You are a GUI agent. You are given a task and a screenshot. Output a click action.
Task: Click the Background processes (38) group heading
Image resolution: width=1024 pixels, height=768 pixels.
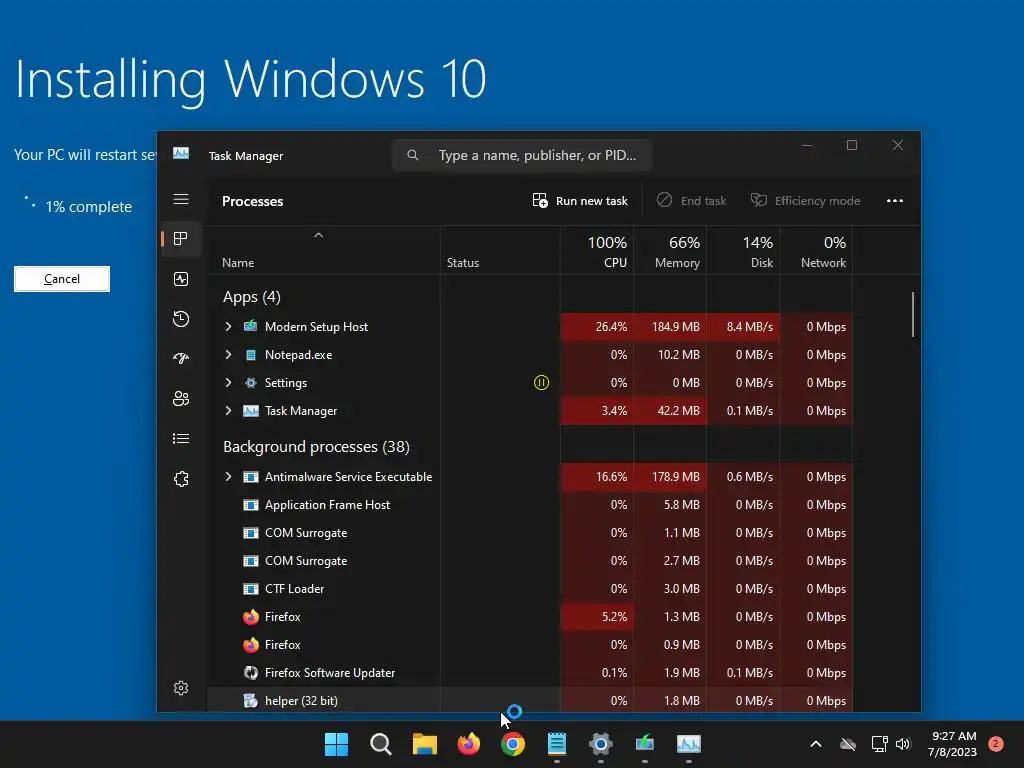(316, 447)
